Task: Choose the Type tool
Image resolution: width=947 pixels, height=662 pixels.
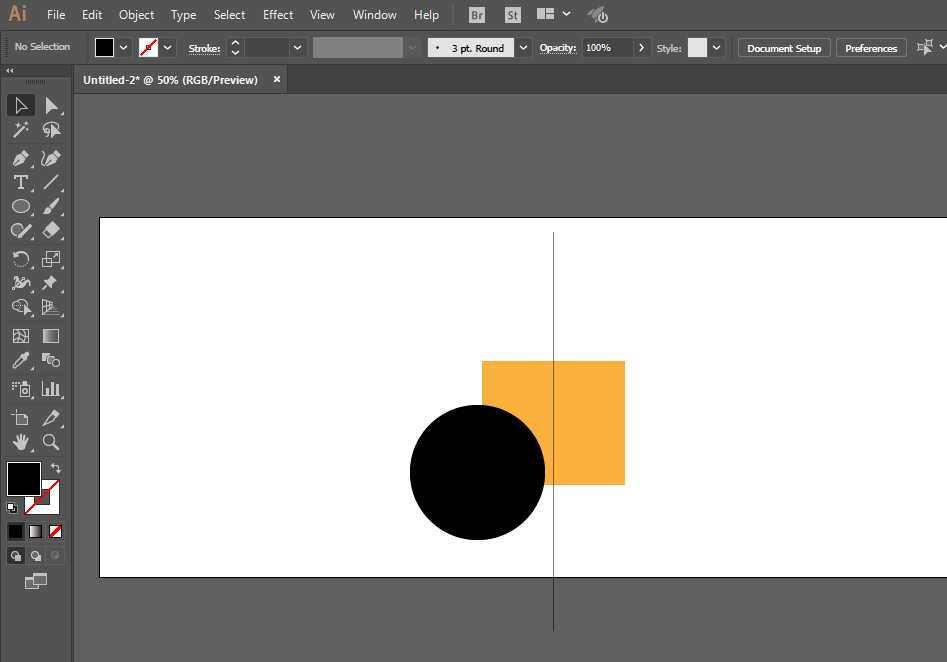Action: [x=20, y=182]
